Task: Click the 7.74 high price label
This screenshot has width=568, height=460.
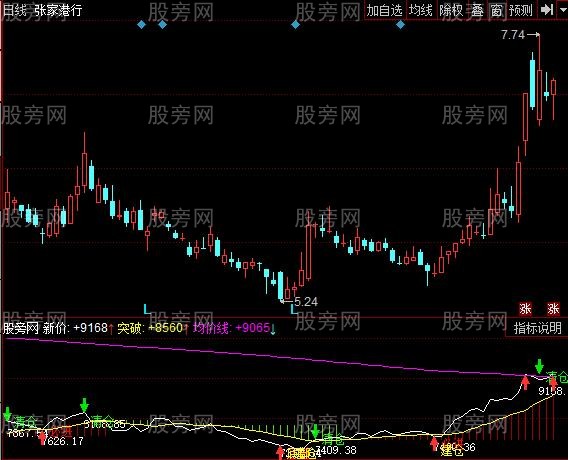Action: 513,35
